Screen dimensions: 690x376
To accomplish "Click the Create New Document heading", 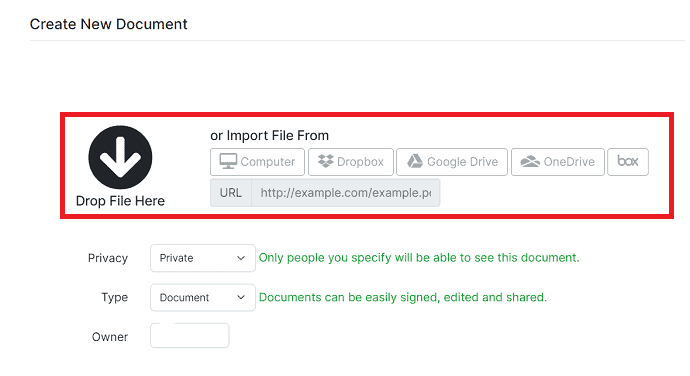I will click(x=109, y=24).
